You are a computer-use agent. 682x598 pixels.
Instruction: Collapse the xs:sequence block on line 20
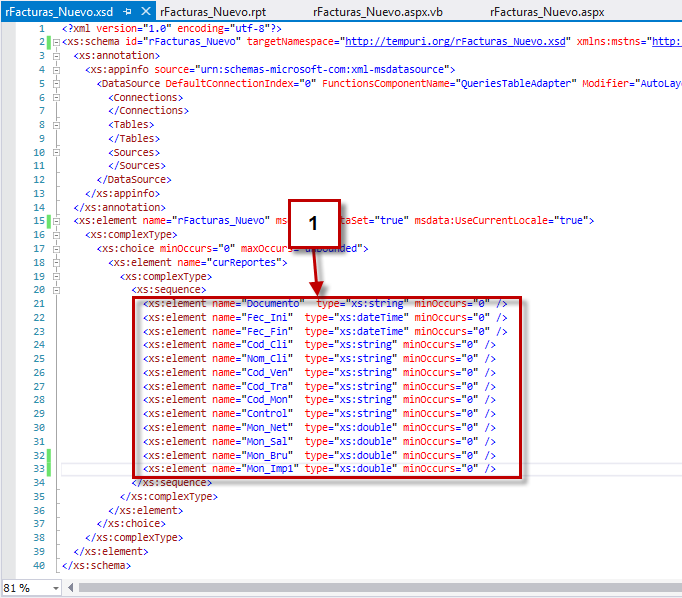[57, 289]
